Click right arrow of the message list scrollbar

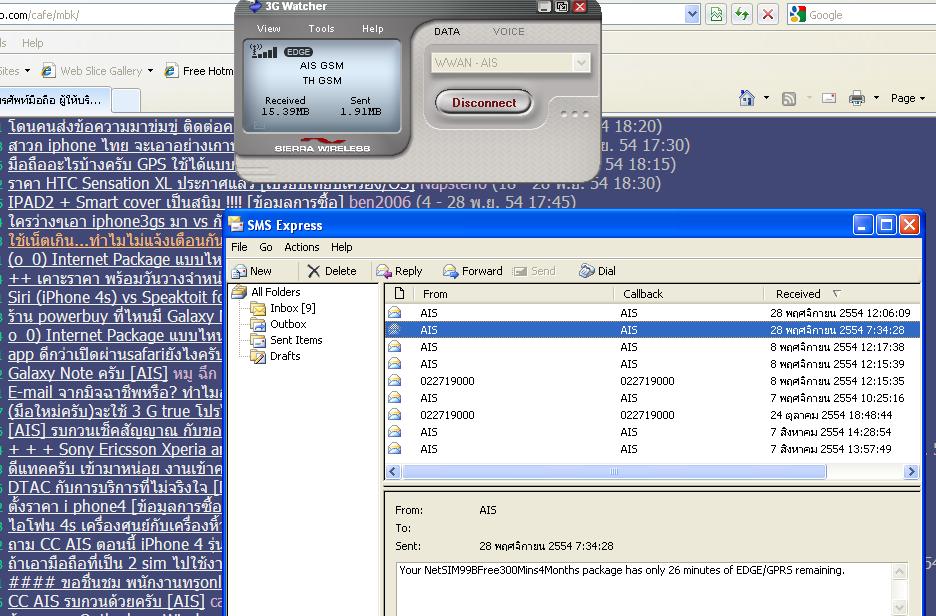tap(911, 472)
